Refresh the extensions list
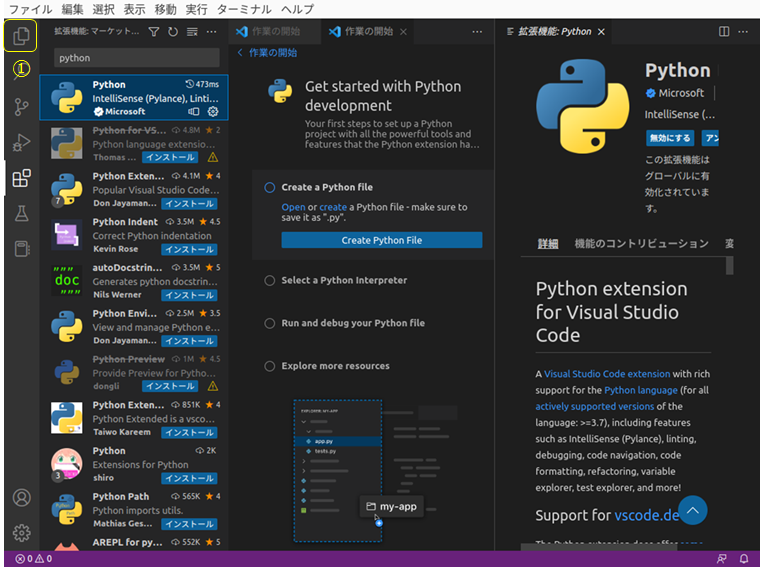This screenshot has width=760, height=567. coord(173,32)
